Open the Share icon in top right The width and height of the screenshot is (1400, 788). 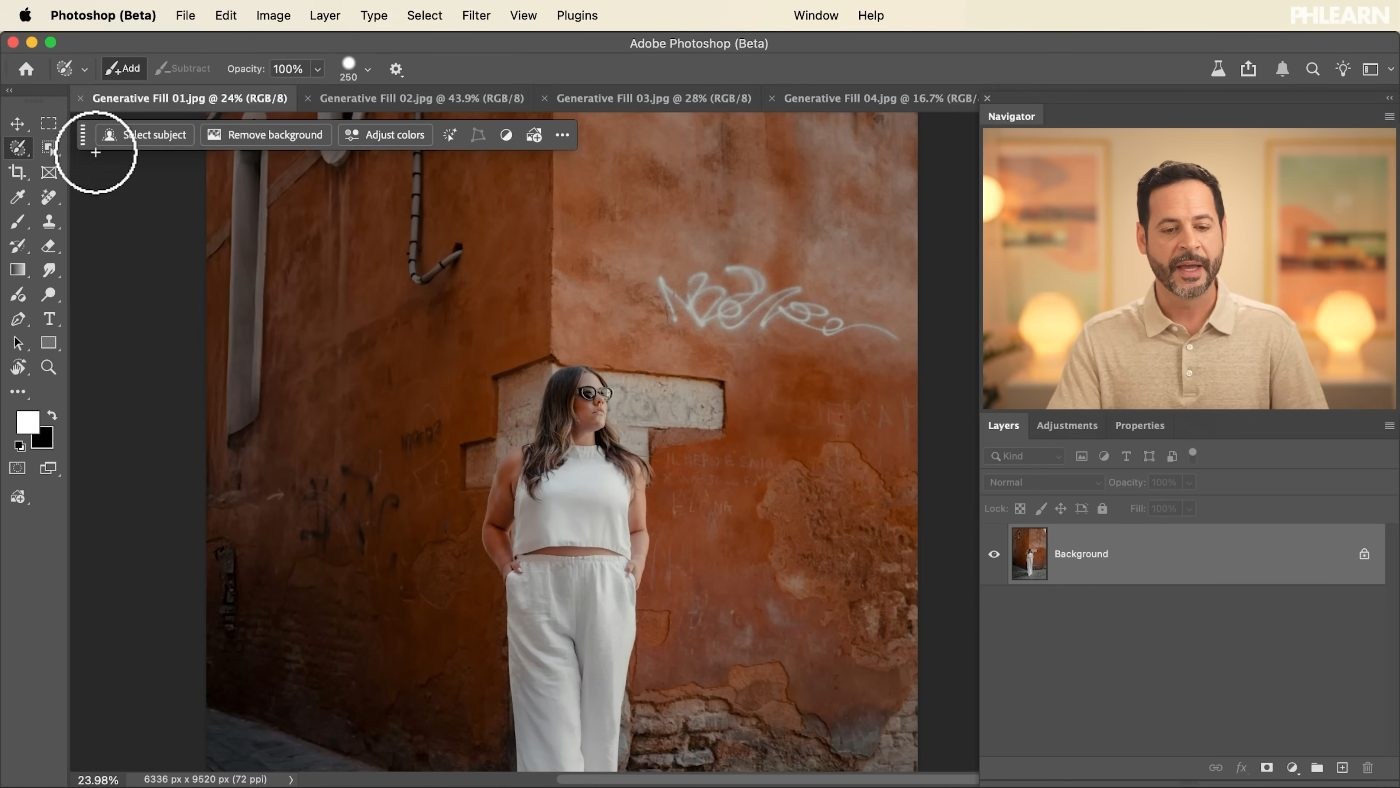1248,69
